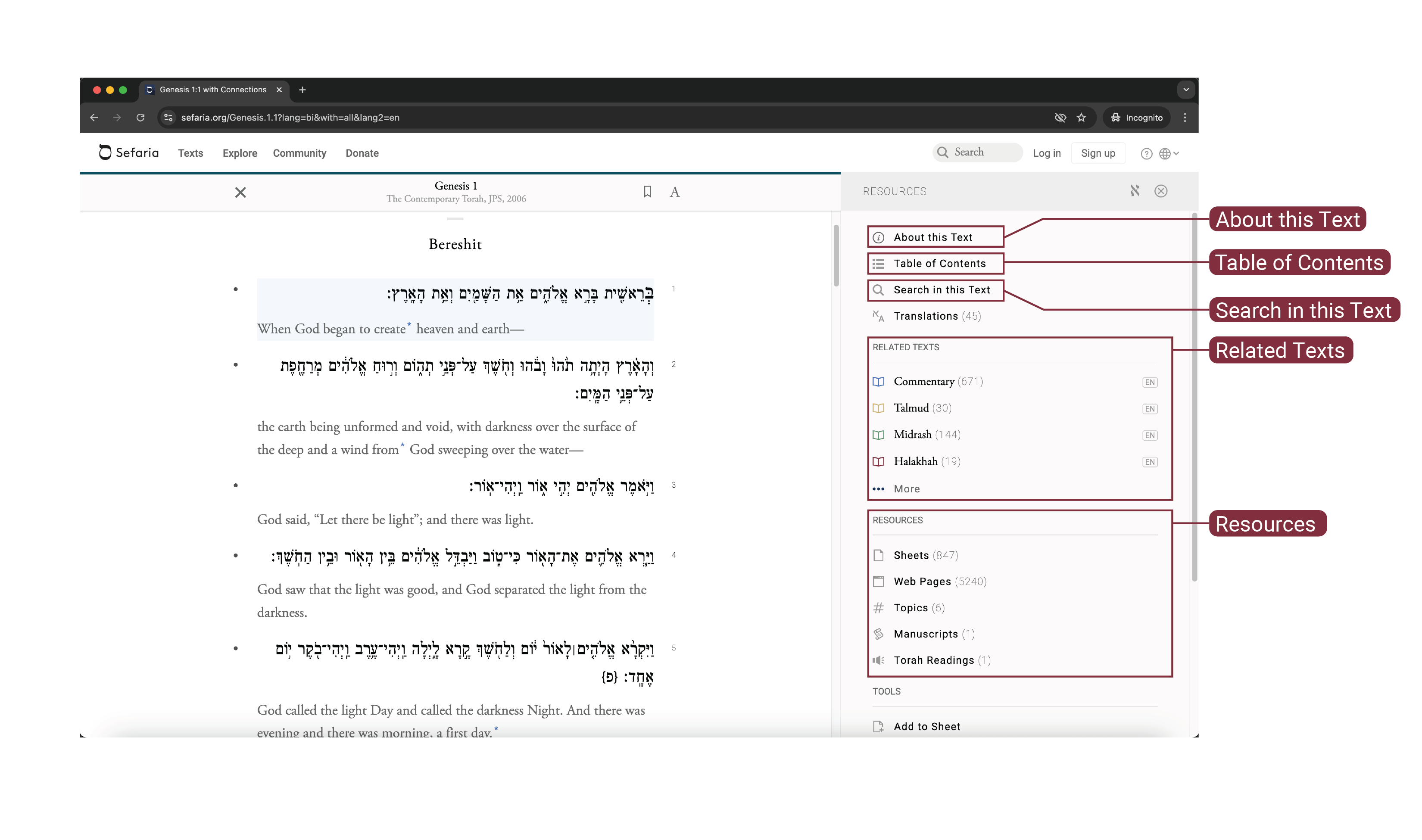
Task: Close the Genesis 1 text panel
Action: coord(240,193)
